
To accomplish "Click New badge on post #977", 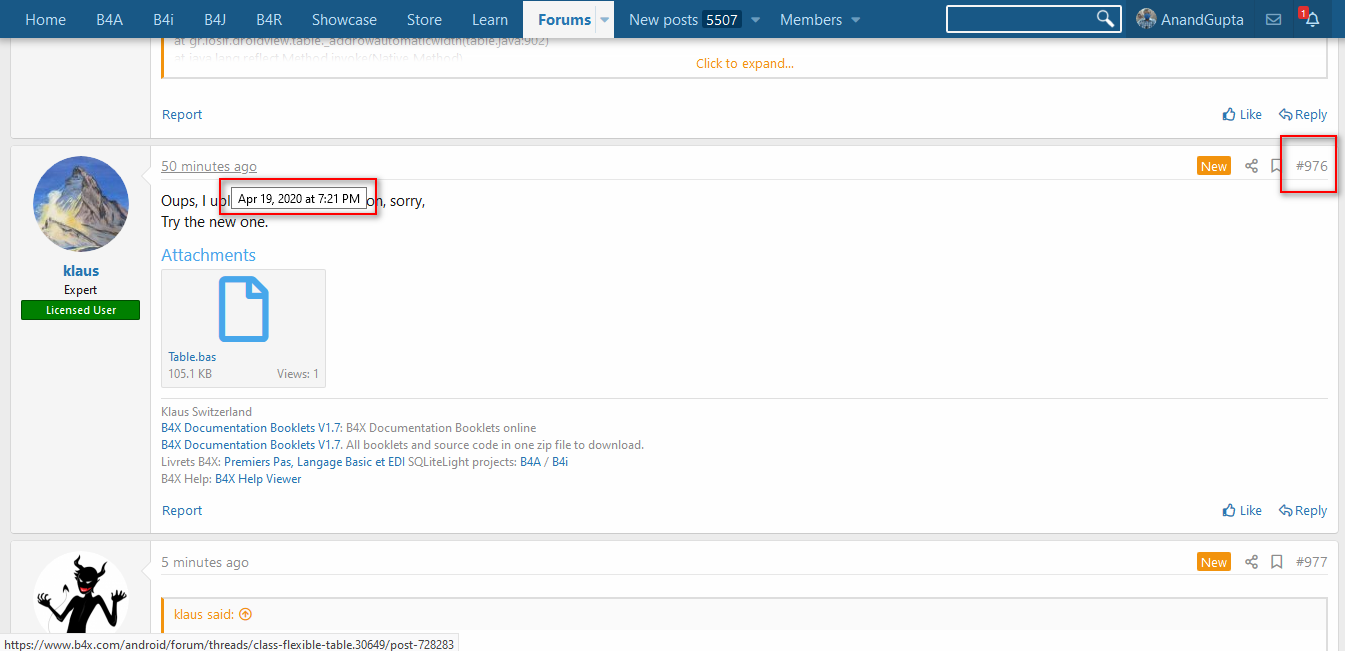I will pos(1214,562).
